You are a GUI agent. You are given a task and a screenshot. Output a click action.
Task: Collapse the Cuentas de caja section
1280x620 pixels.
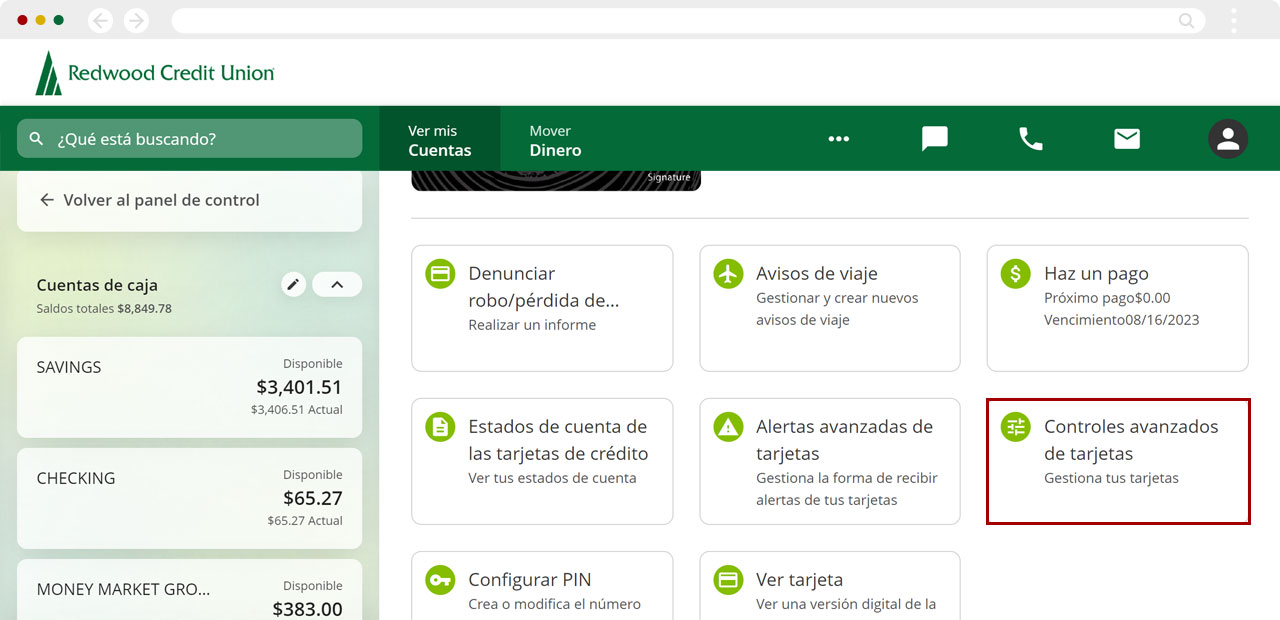tap(337, 285)
